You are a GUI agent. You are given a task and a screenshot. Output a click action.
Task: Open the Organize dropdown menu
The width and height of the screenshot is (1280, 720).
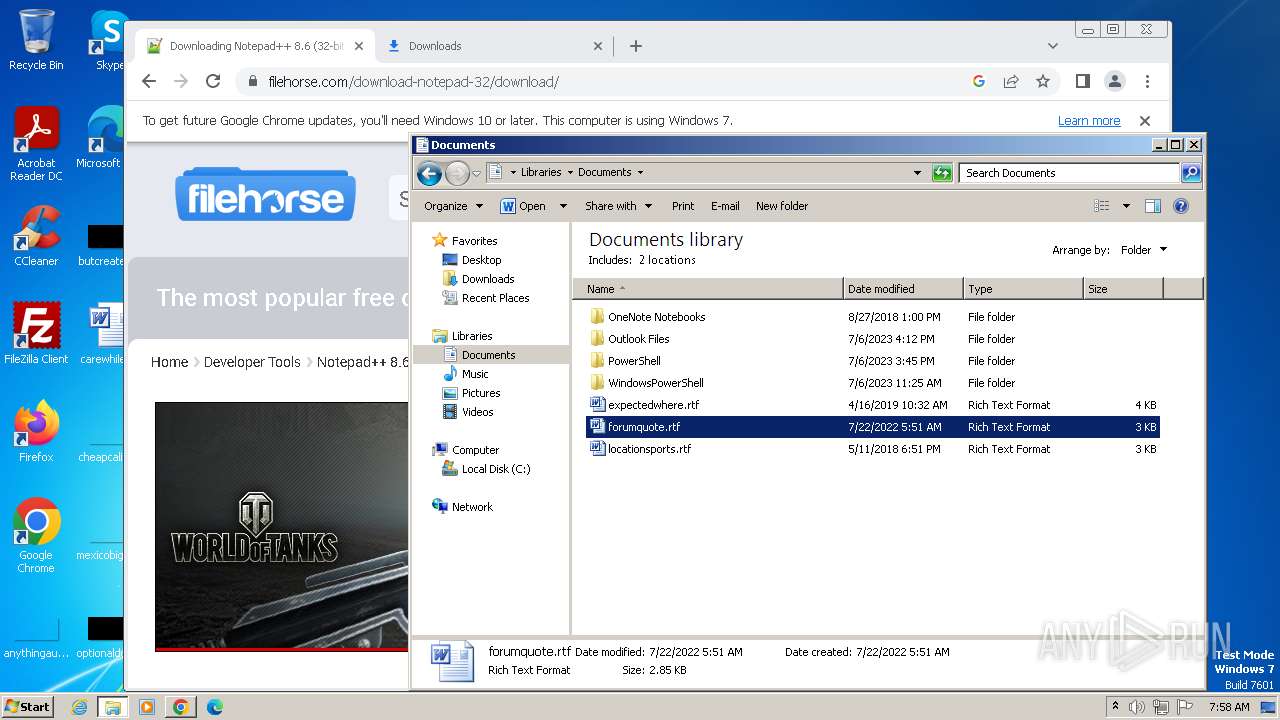[x=453, y=206]
